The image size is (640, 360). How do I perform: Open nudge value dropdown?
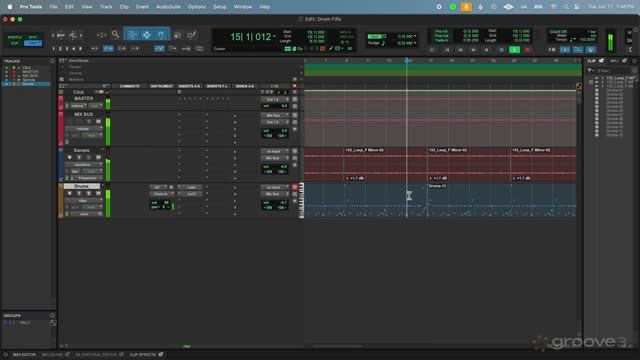(x=415, y=43)
